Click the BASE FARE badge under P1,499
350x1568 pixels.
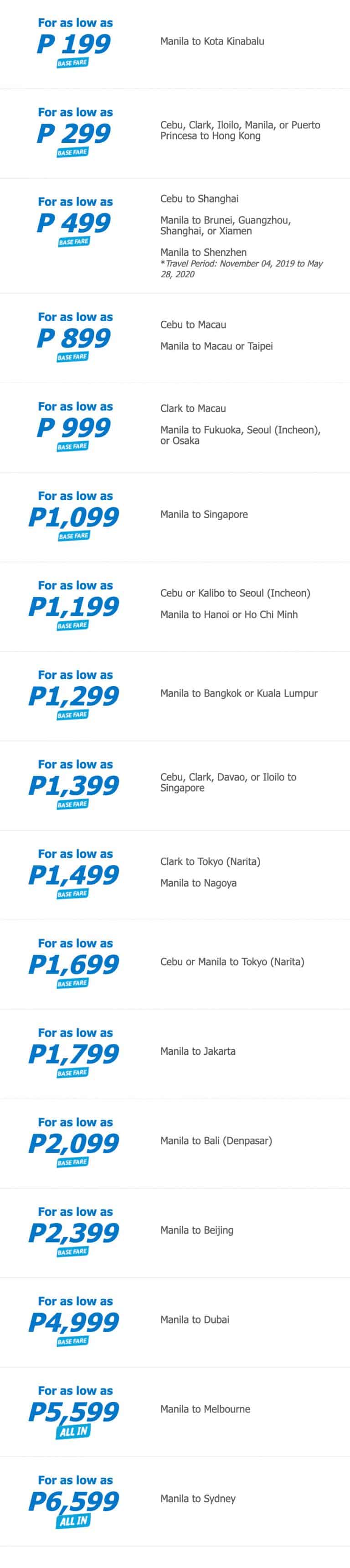[x=73, y=894]
